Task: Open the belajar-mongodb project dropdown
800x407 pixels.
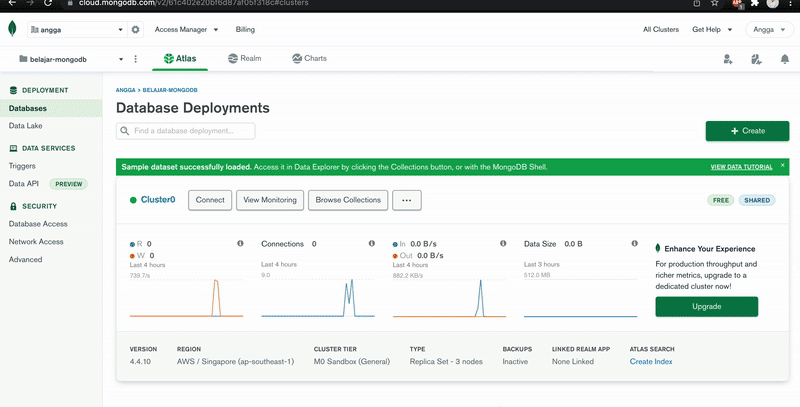Action: [71, 59]
